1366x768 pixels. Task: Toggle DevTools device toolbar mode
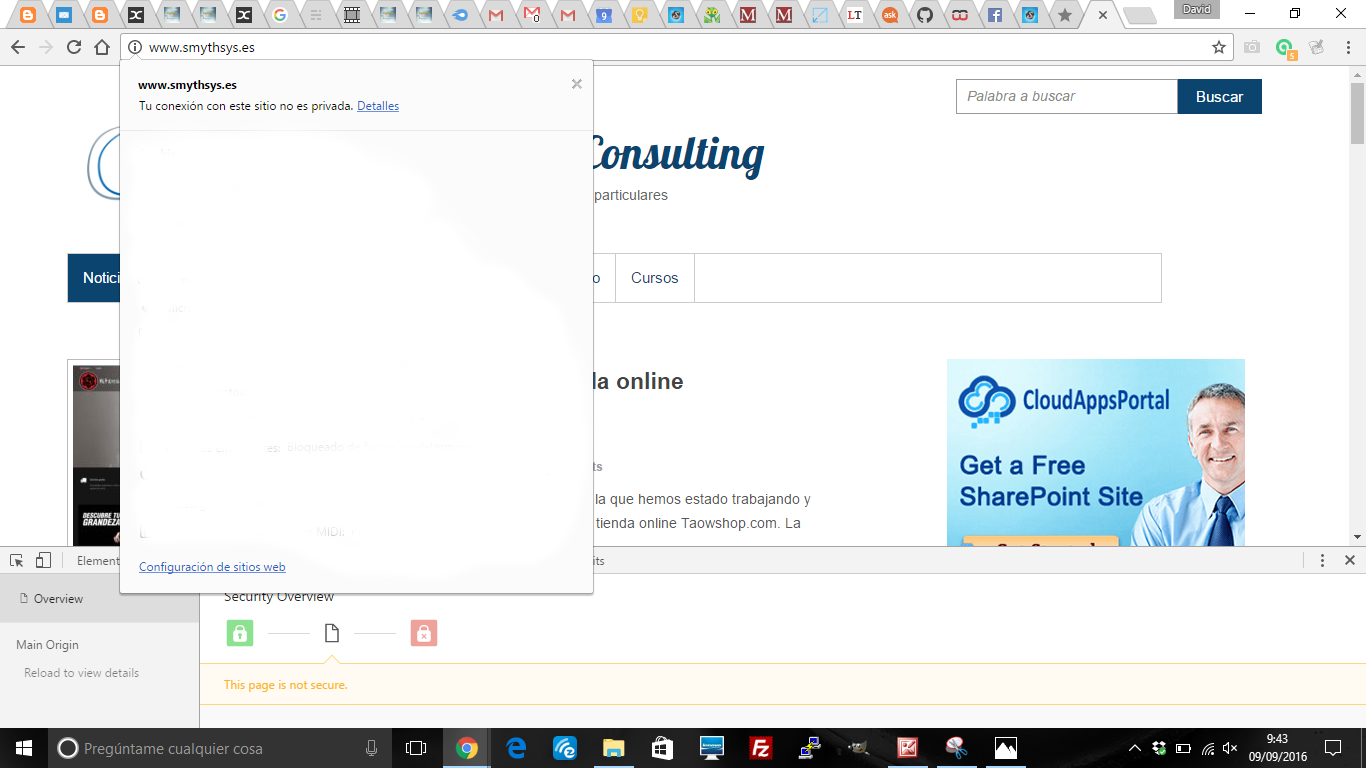tap(43, 561)
